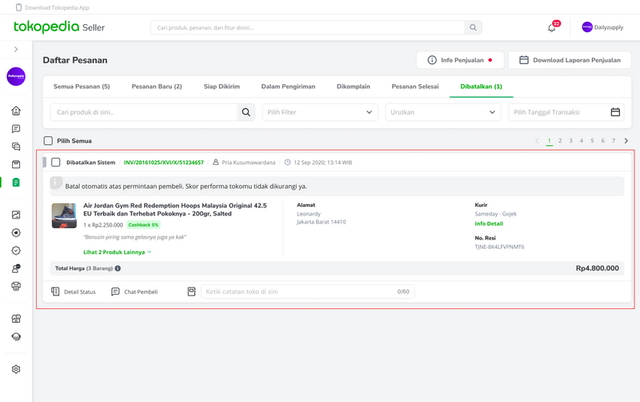Open the Info Detail courier link
The width and height of the screenshot is (640, 402).
[x=489, y=224]
